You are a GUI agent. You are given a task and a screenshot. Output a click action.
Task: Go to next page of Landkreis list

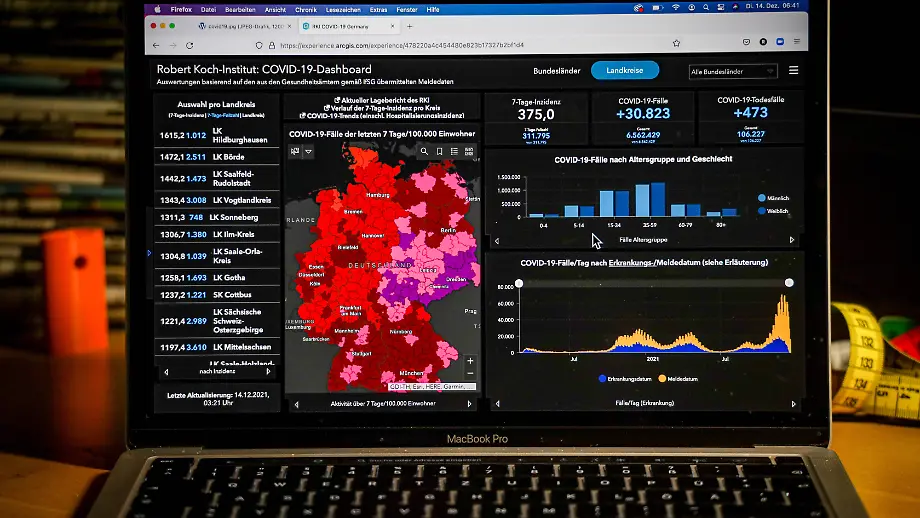[267, 371]
